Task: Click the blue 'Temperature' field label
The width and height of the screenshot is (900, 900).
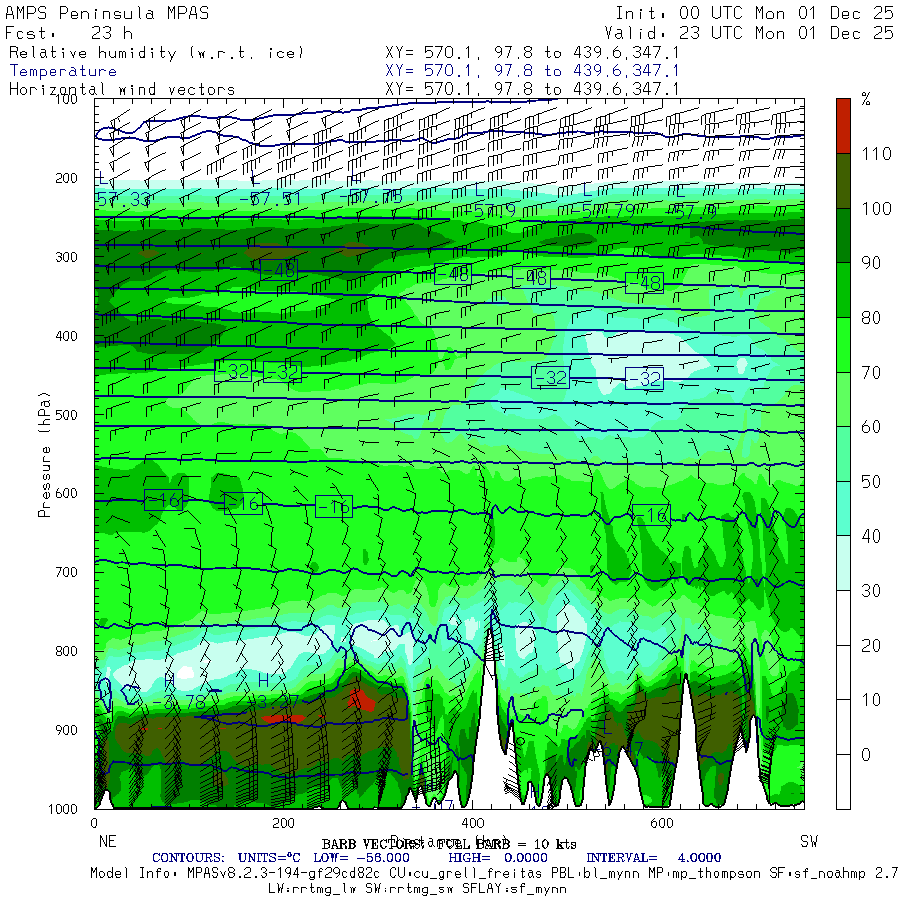Action: point(63,71)
